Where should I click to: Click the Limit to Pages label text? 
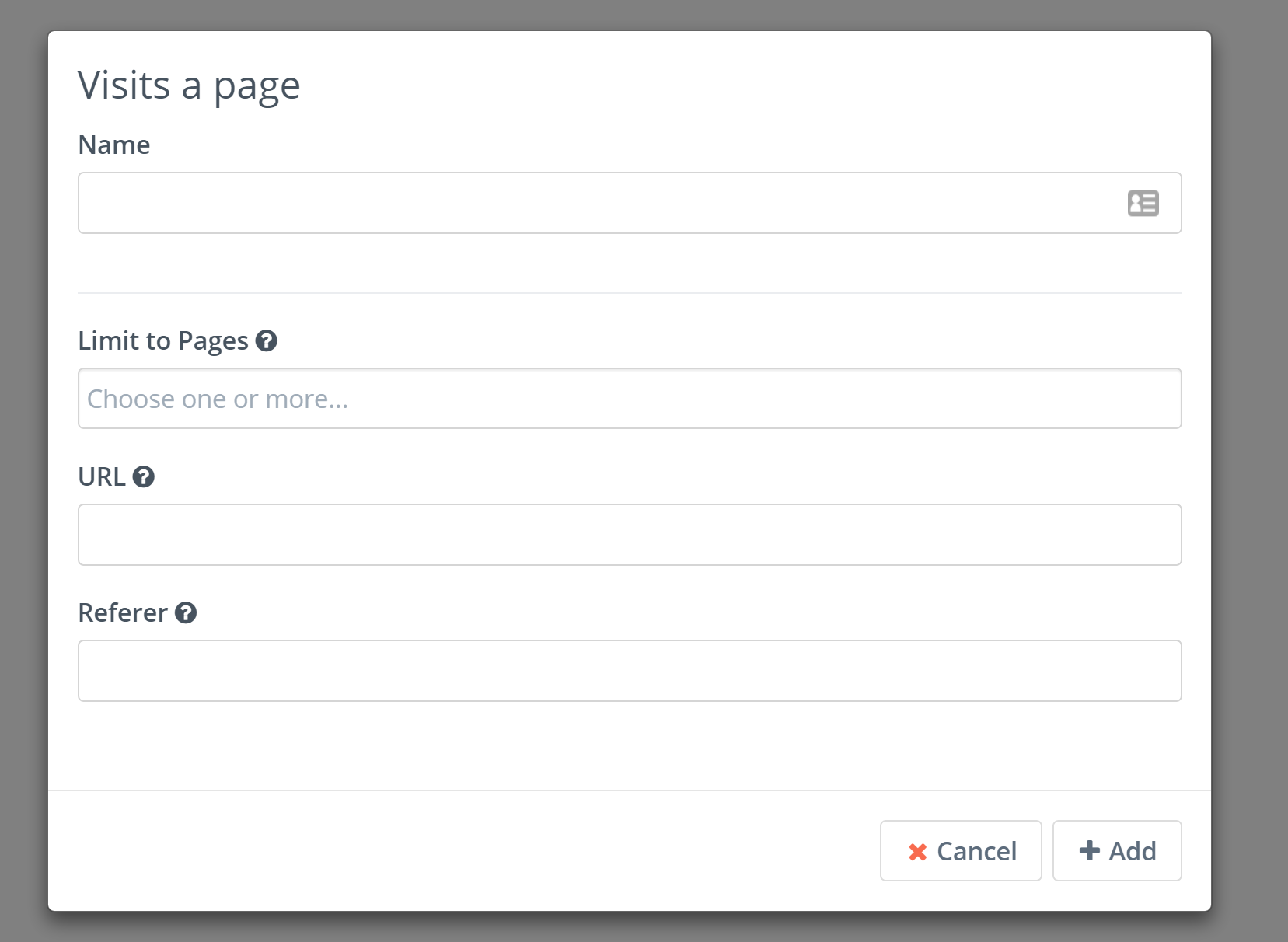163,340
